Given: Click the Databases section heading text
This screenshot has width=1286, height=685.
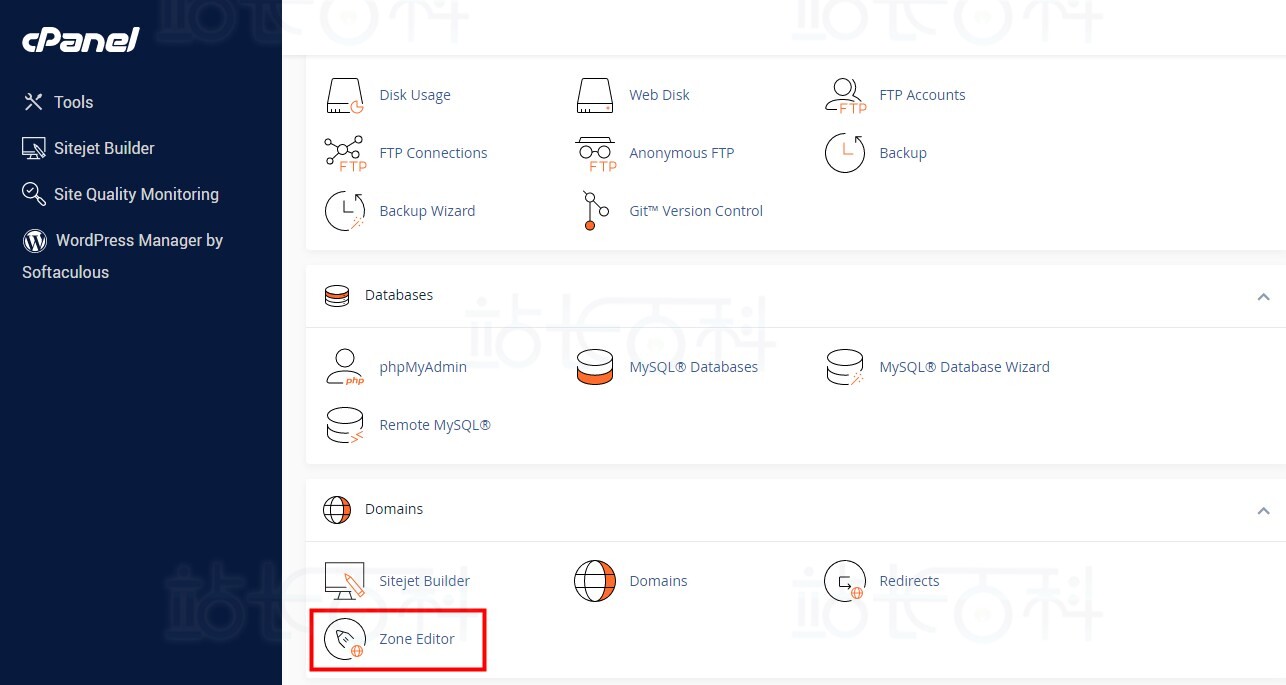Looking at the screenshot, I should [x=399, y=296].
